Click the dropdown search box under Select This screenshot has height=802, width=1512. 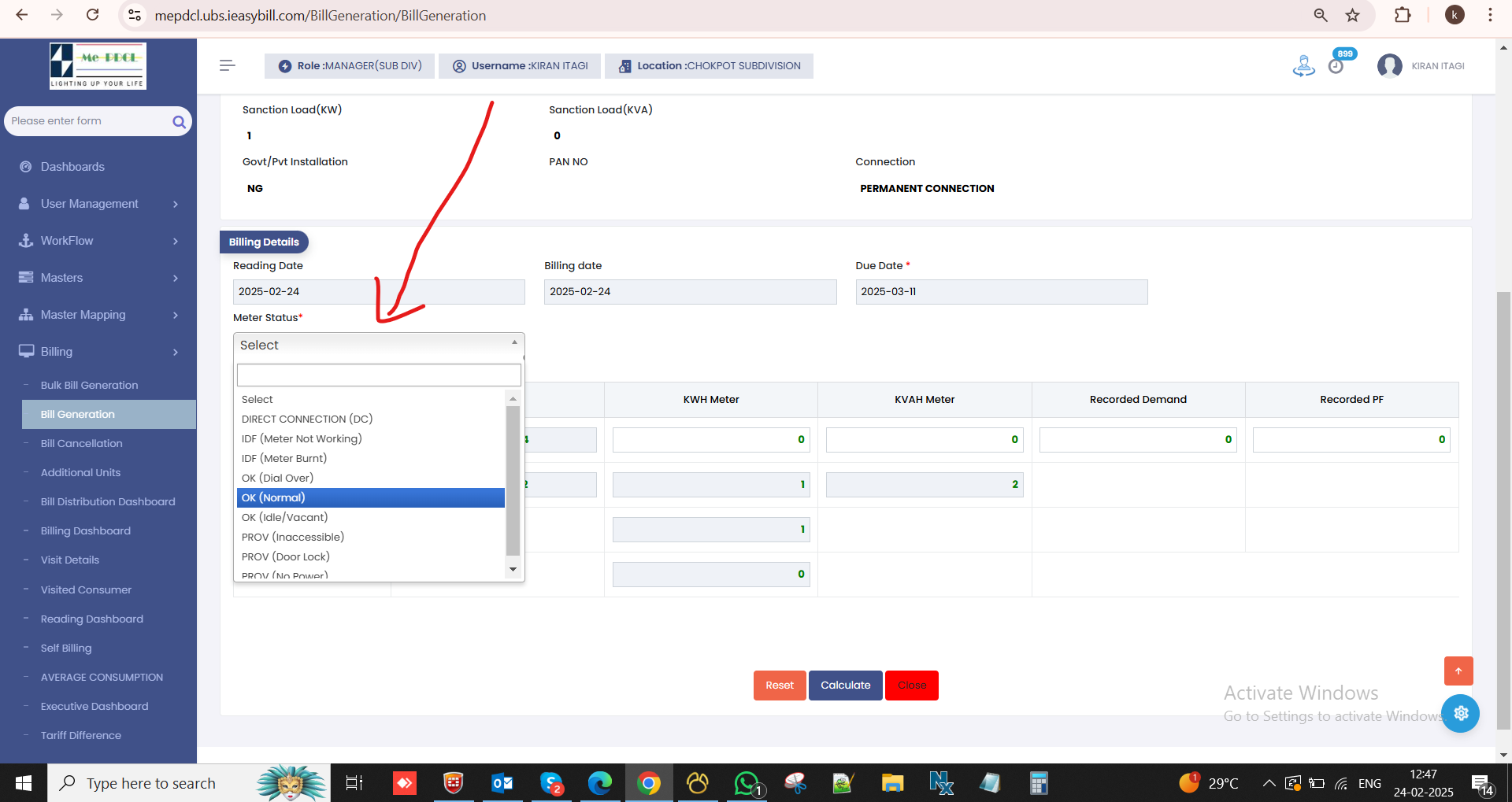pyautogui.click(x=379, y=375)
